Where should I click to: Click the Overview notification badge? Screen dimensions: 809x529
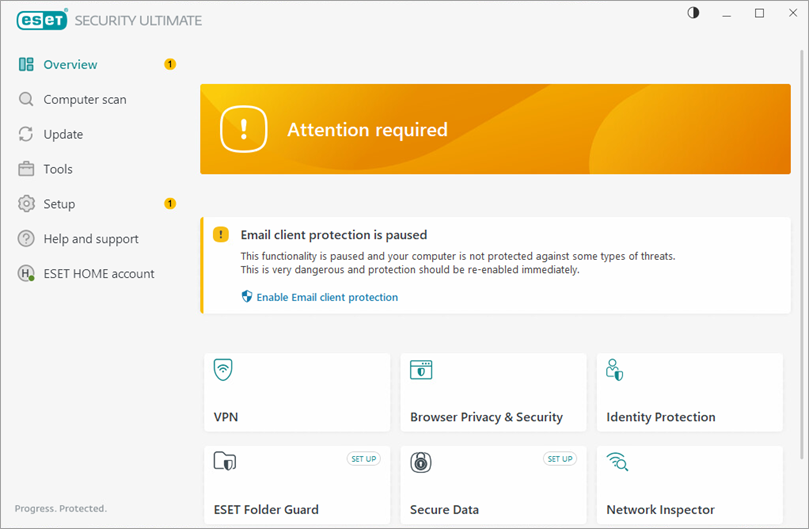[170, 65]
